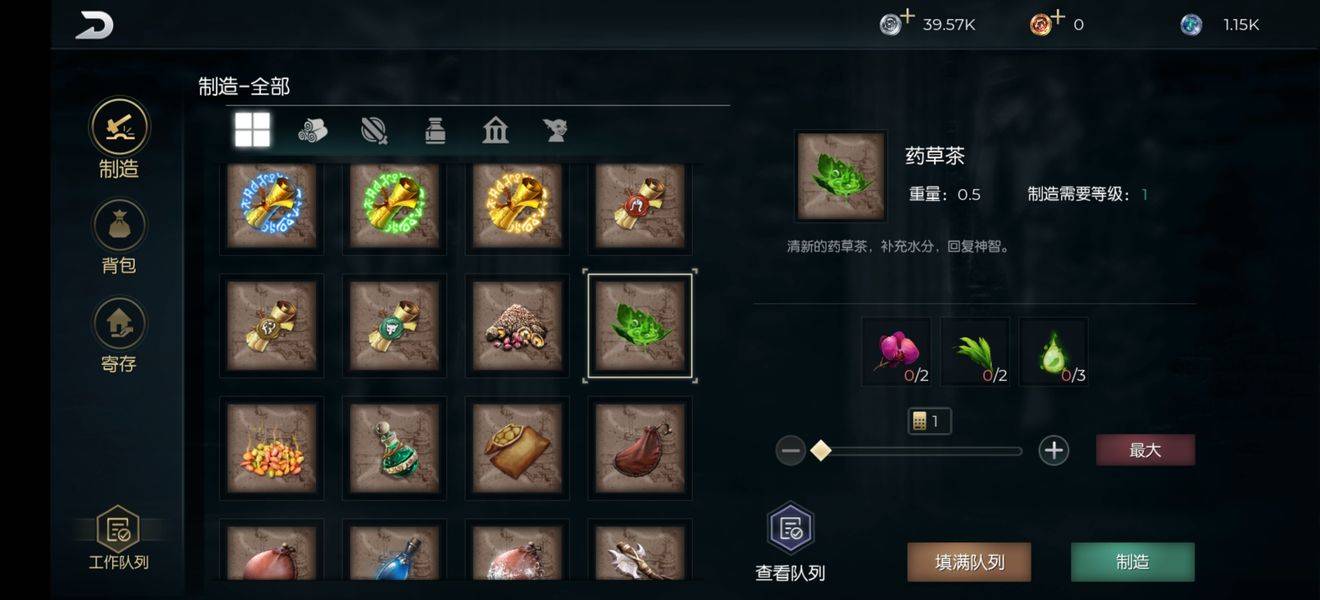Viewport: 1320px width, 600px height.
Task: Switch to the potion bottle category tab
Action: pyautogui.click(x=435, y=130)
